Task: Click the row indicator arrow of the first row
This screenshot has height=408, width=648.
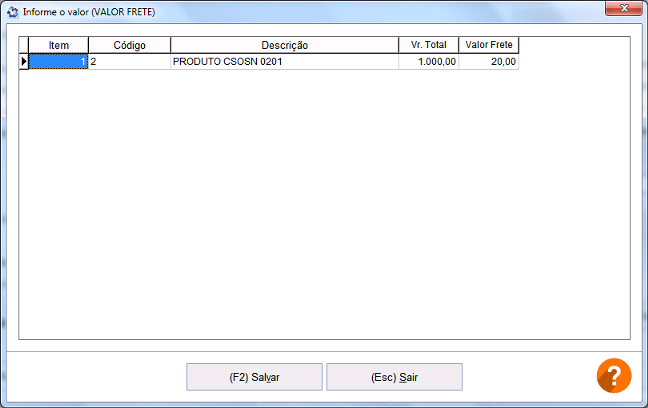Action: [x=24, y=62]
